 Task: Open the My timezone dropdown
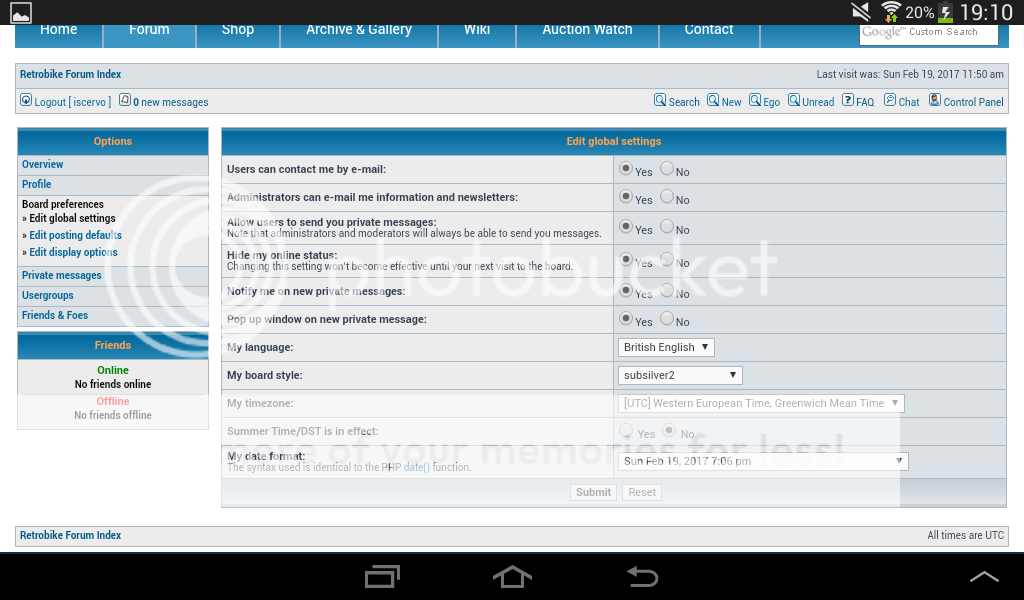(x=761, y=403)
